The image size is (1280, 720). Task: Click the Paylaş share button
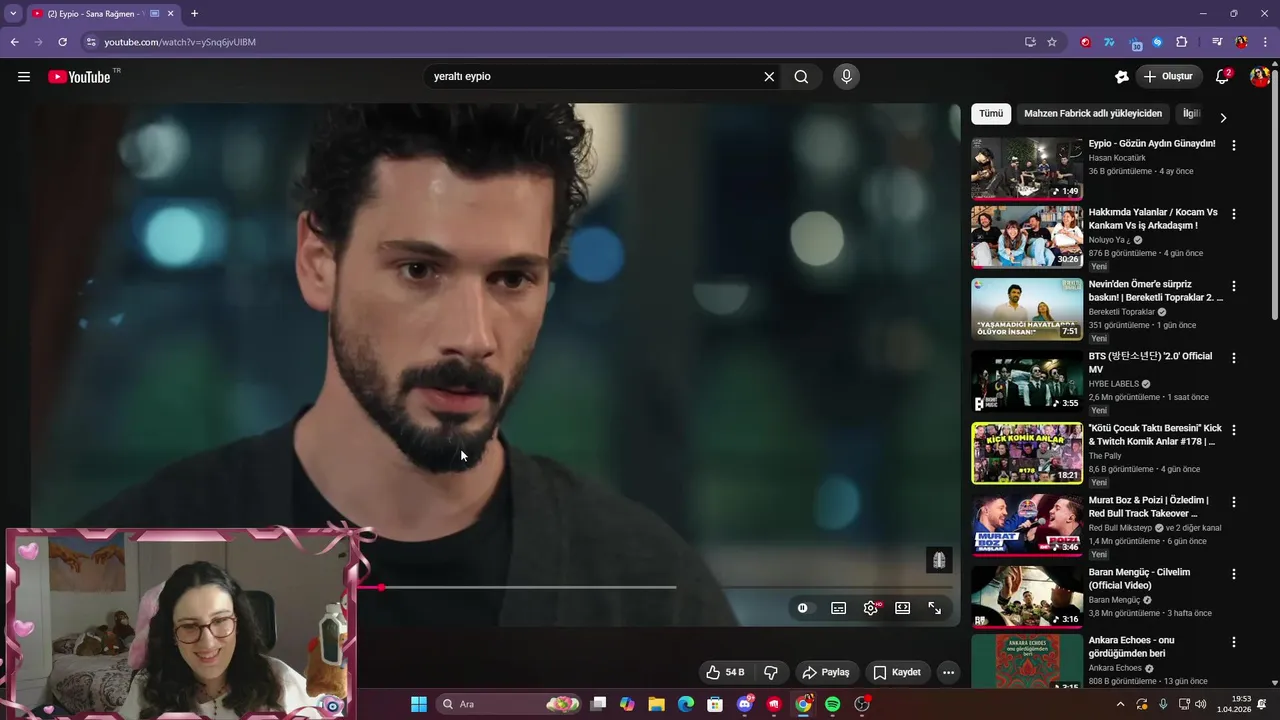pyautogui.click(x=826, y=672)
